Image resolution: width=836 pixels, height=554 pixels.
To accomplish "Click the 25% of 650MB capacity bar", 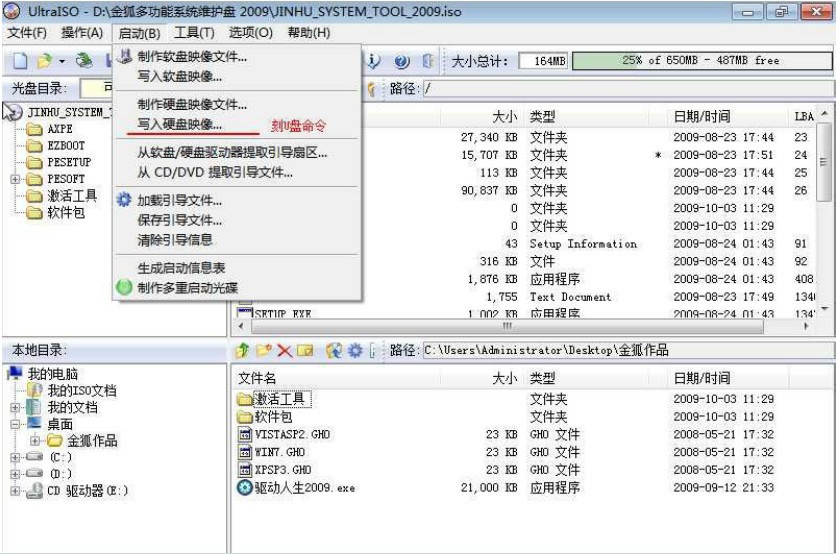I will coord(701,61).
